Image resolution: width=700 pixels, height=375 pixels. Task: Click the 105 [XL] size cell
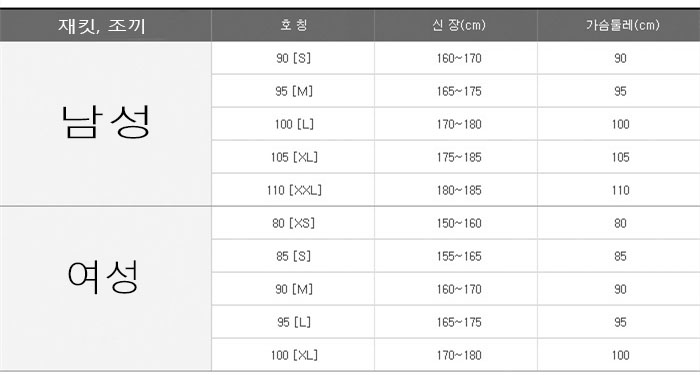293,157
